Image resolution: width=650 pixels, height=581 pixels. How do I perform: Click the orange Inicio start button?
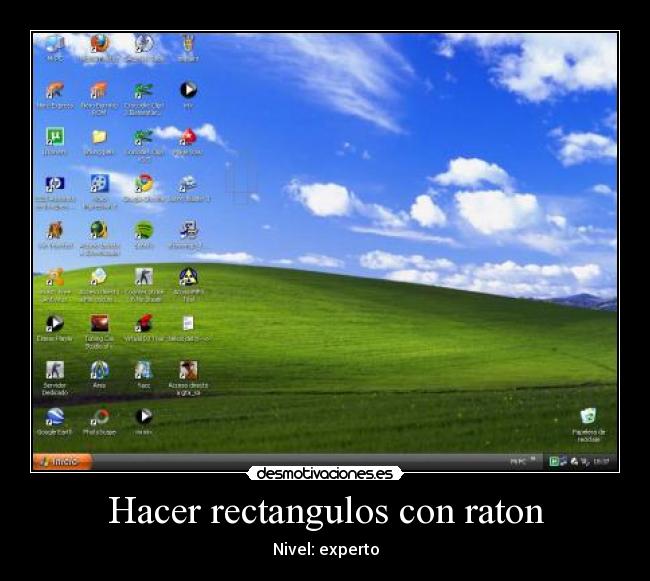click(62, 461)
